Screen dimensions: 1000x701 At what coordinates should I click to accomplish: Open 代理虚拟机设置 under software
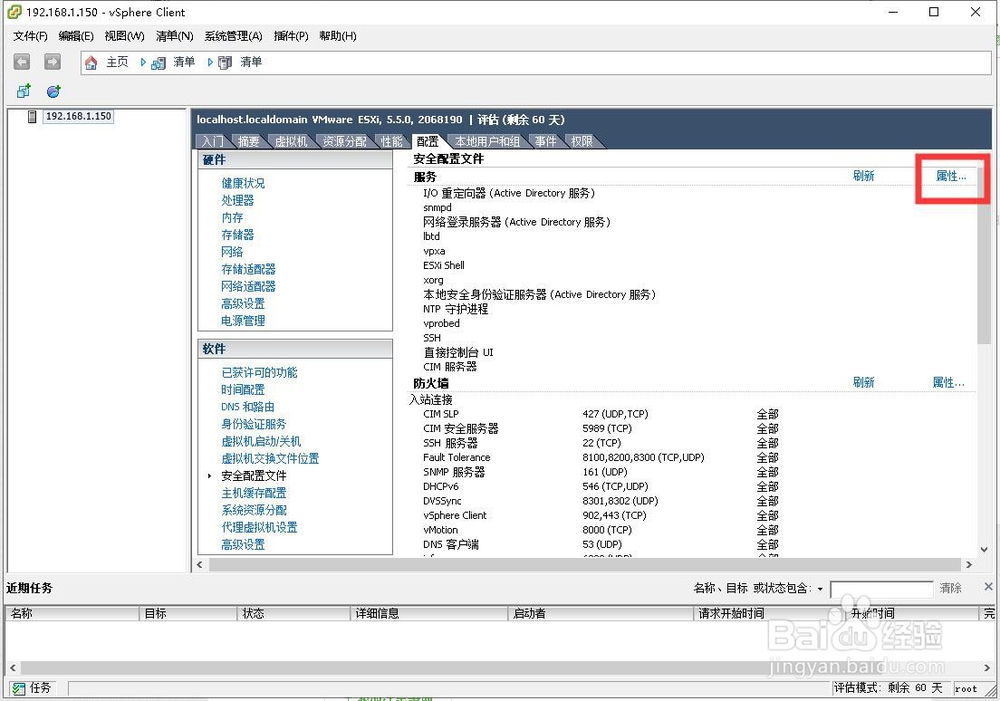pyautogui.click(x=259, y=528)
